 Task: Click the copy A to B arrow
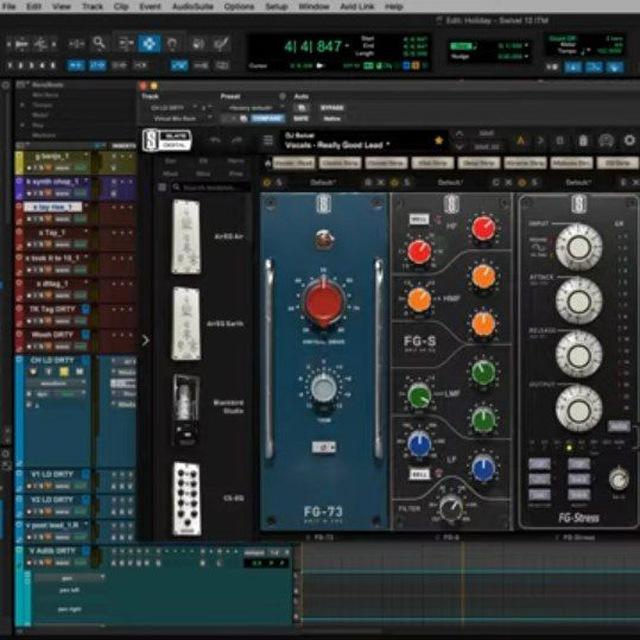[541, 140]
